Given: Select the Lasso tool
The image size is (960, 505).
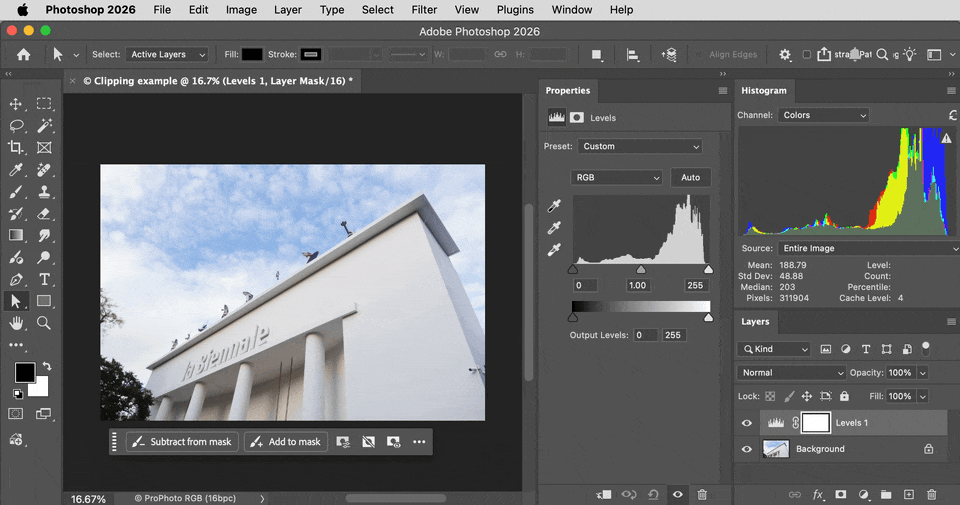Looking at the screenshot, I should point(16,125).
